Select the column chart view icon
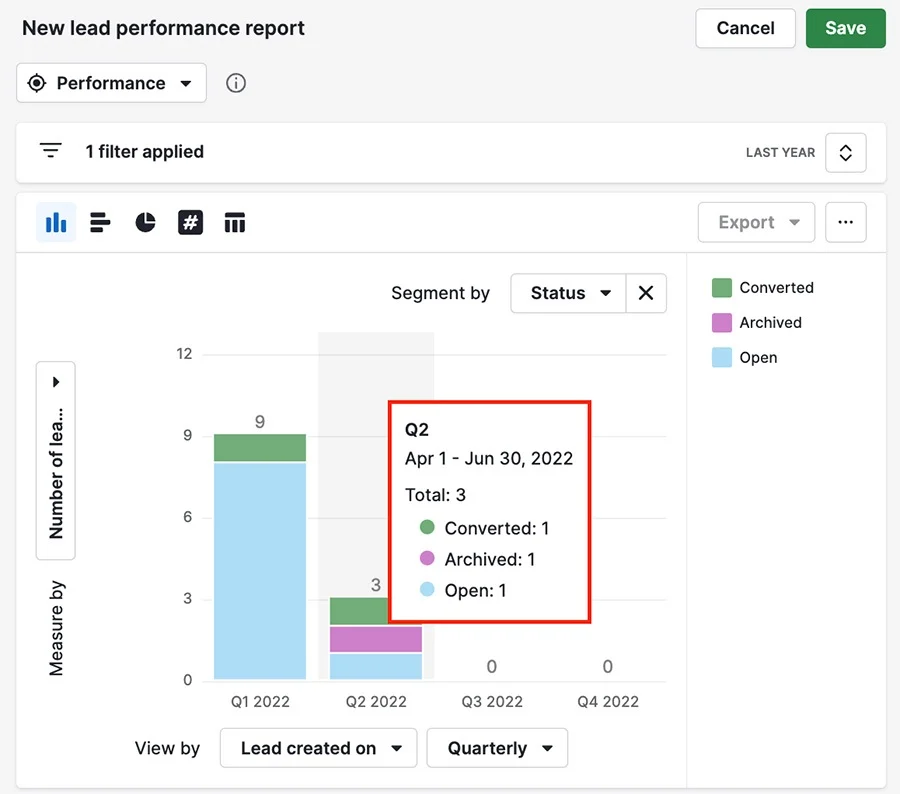The image size is (900, 794). coord(56,222)
